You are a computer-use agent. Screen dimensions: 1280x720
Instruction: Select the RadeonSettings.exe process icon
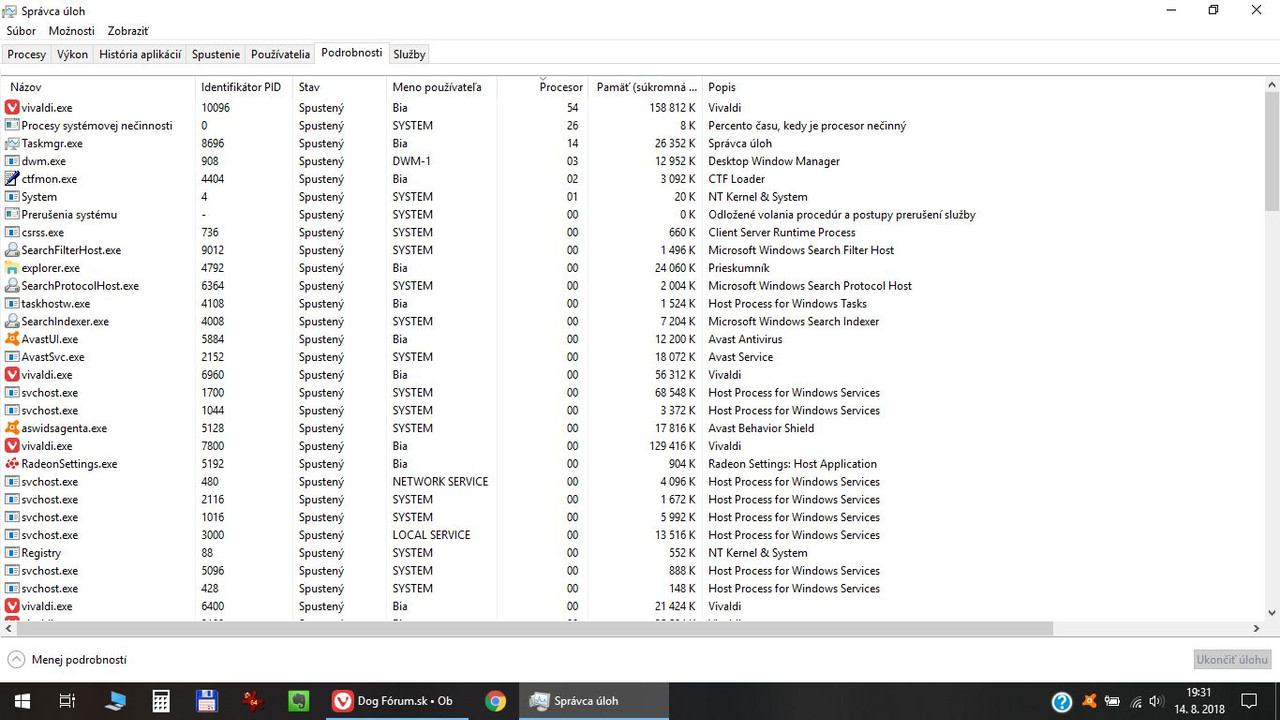[x=12, y=464]
